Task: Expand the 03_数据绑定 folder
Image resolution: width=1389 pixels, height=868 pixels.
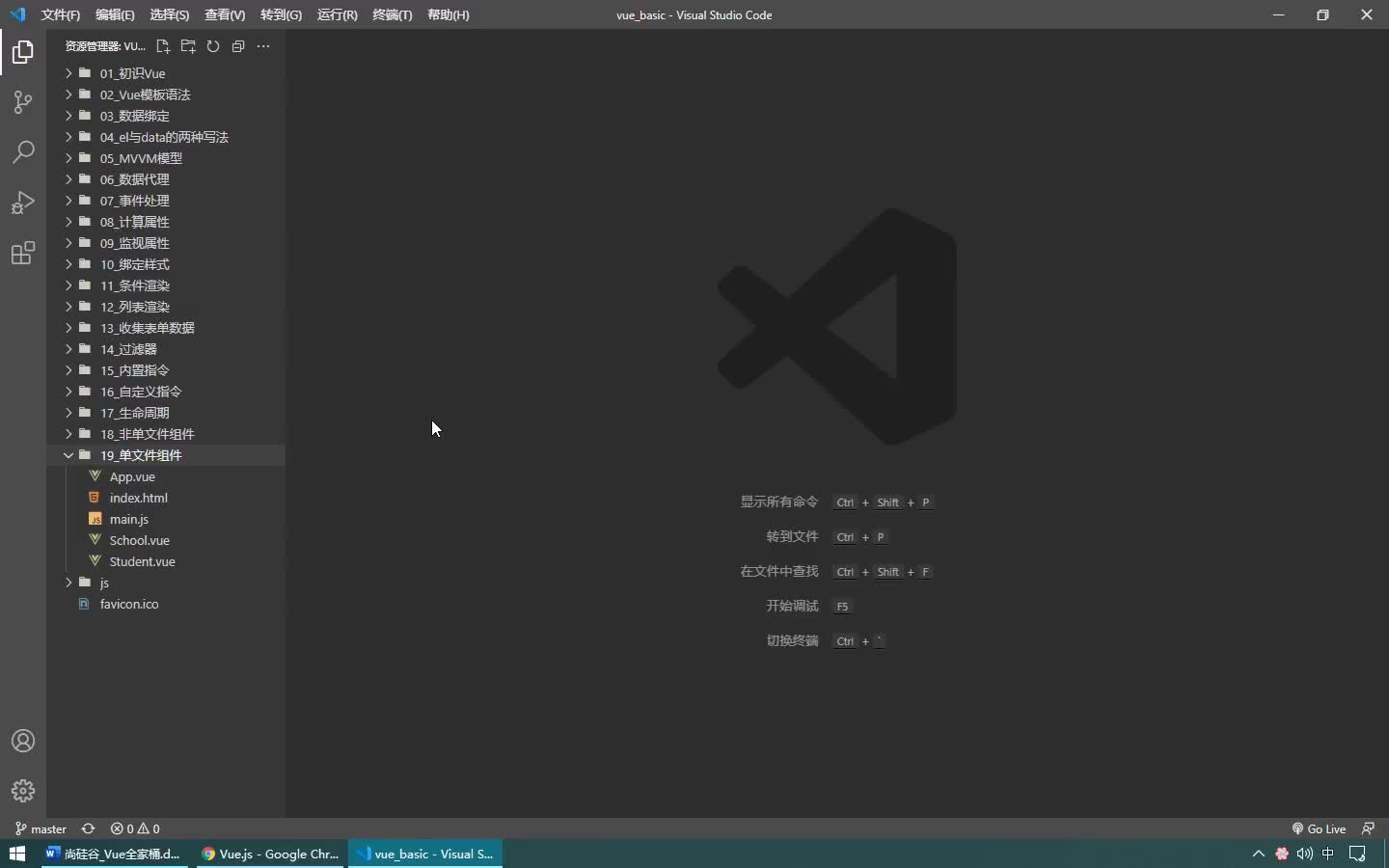Action: coord(166,116)
